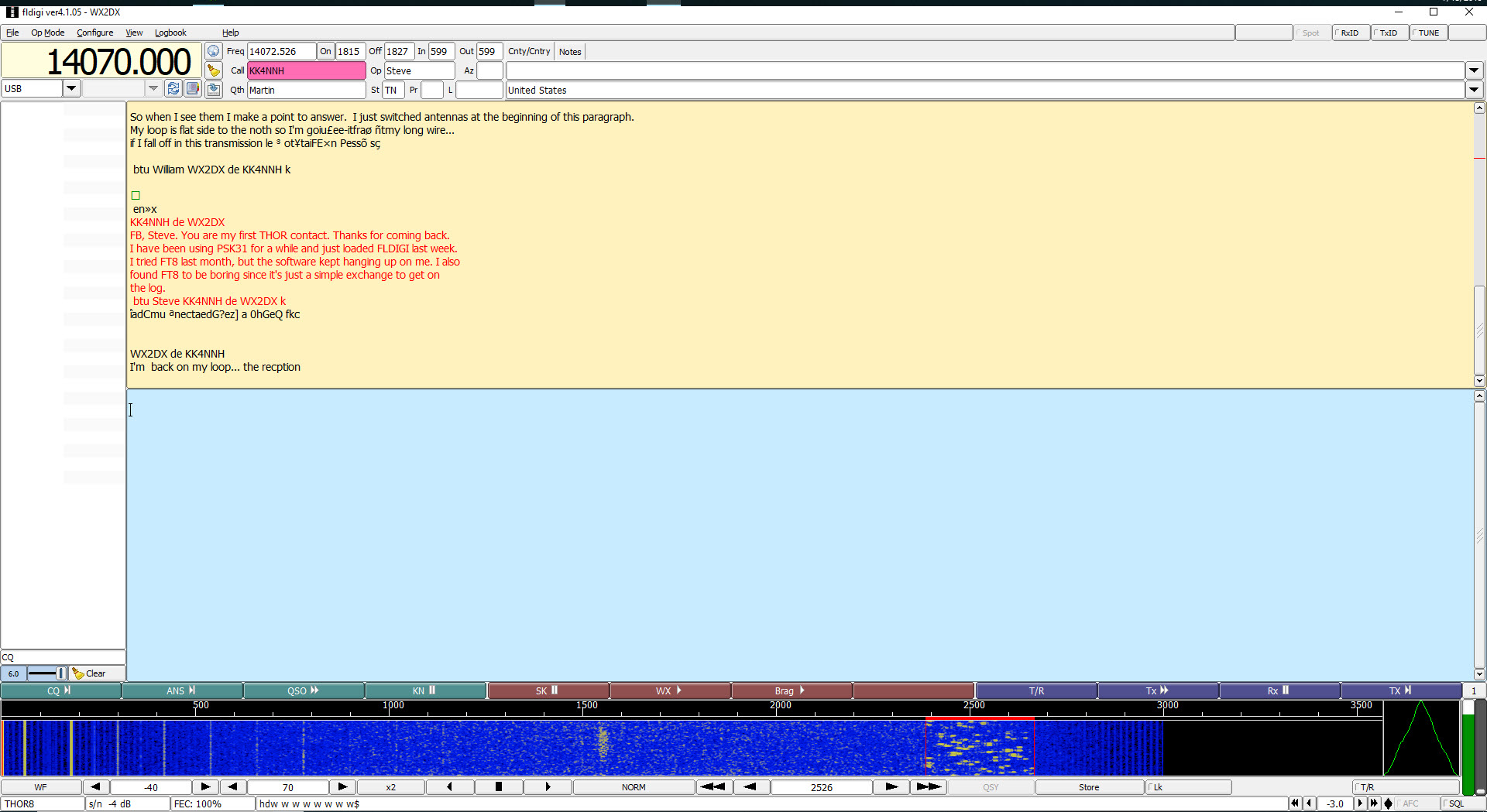Expand the dropdown above the country field

pyautogui.click(x=1474, y=70)
